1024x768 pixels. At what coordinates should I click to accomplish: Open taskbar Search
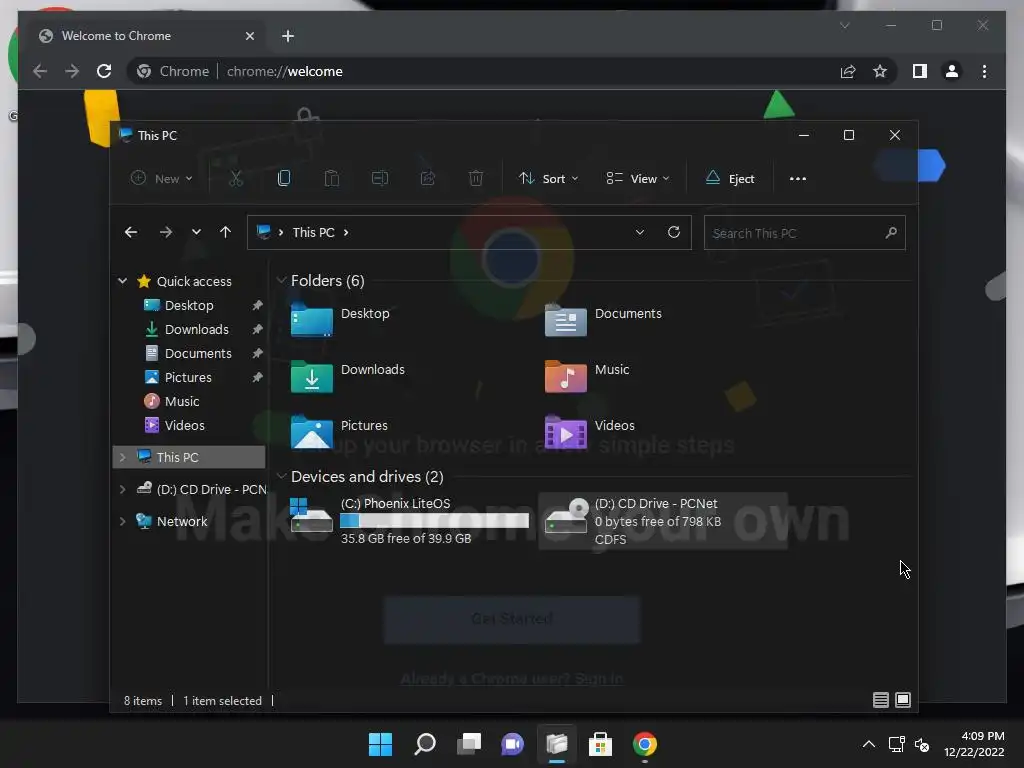tap(424, 744)
